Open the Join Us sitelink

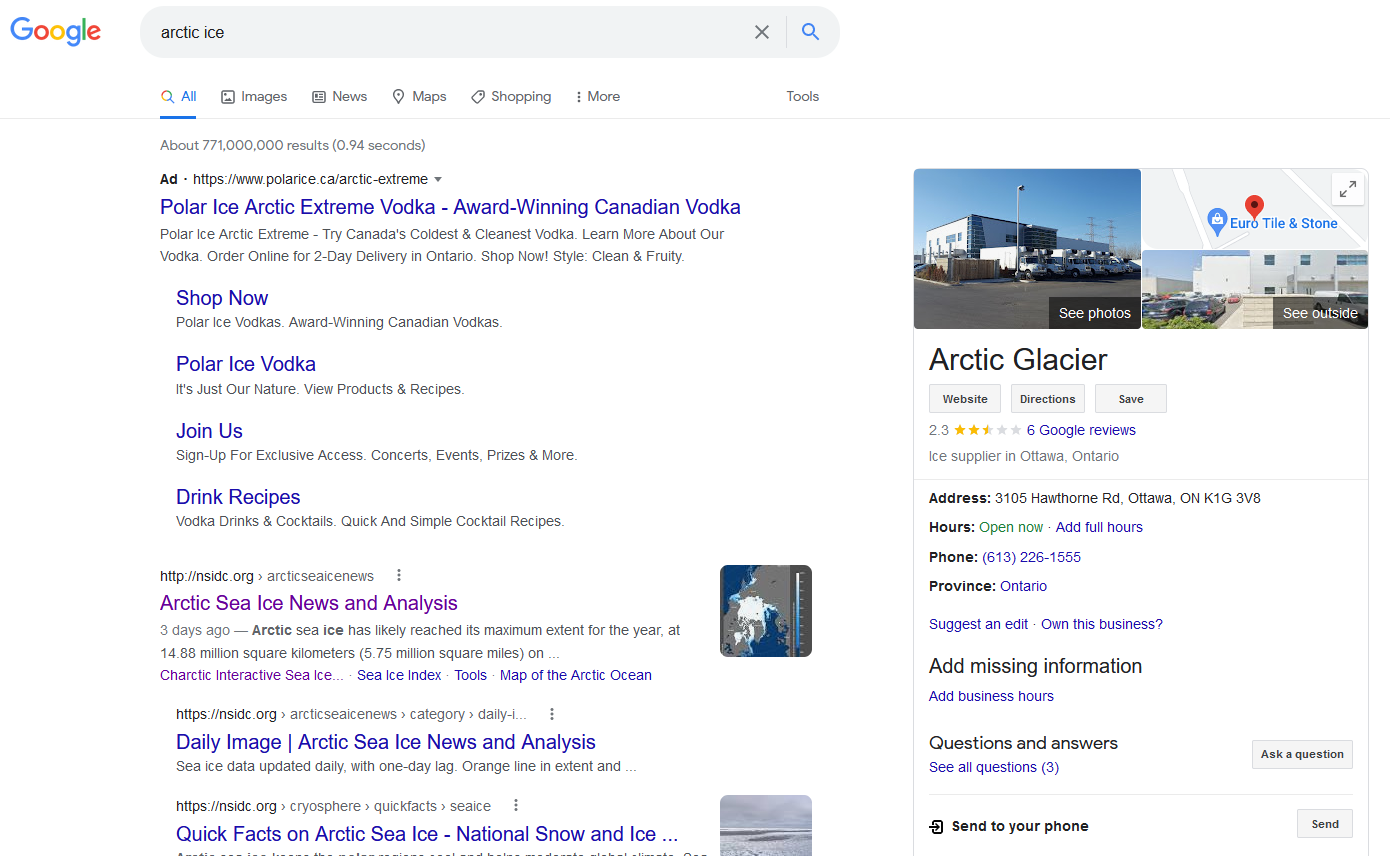[x=209, y=431]
